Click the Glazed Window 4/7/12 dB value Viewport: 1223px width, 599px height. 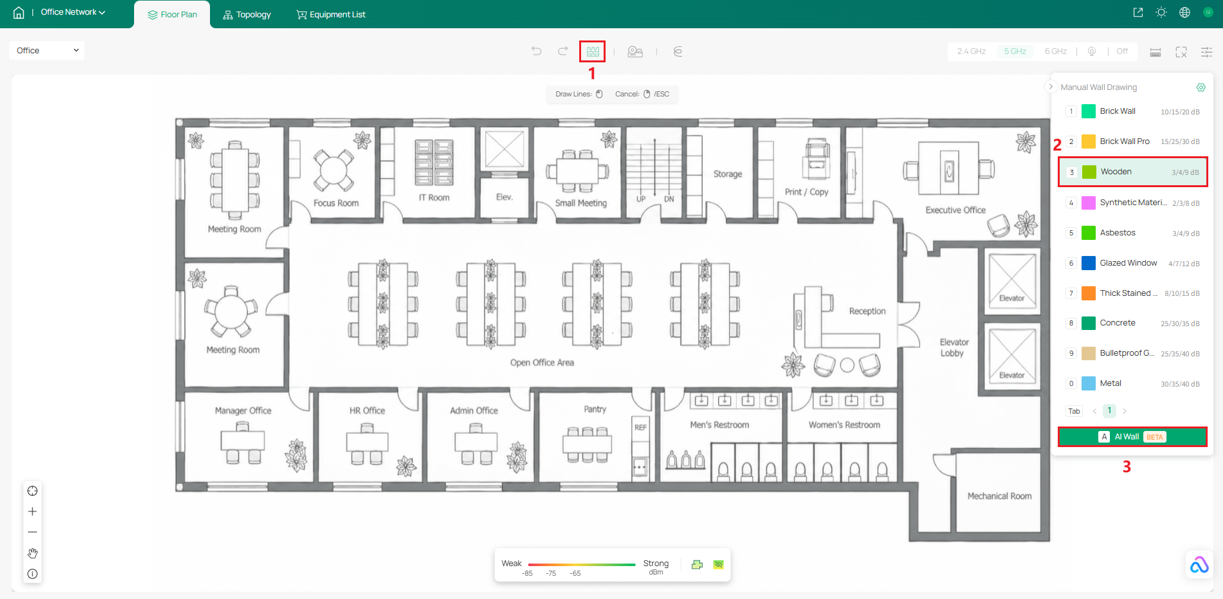1182,264
